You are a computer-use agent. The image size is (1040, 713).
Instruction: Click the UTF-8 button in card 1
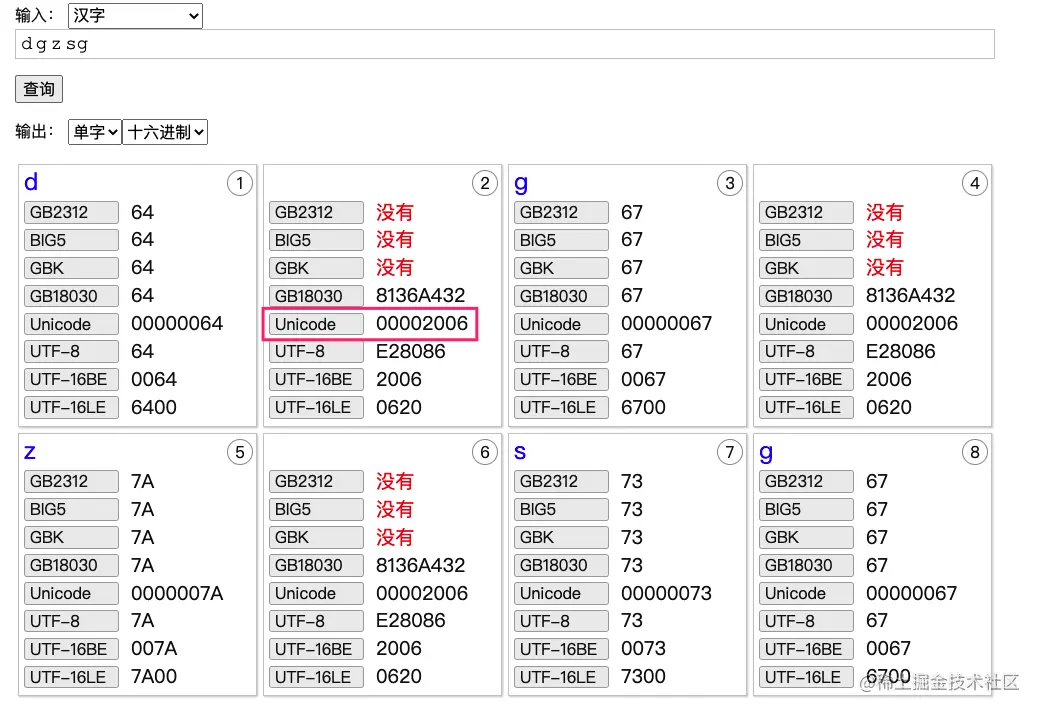point(72,352)
